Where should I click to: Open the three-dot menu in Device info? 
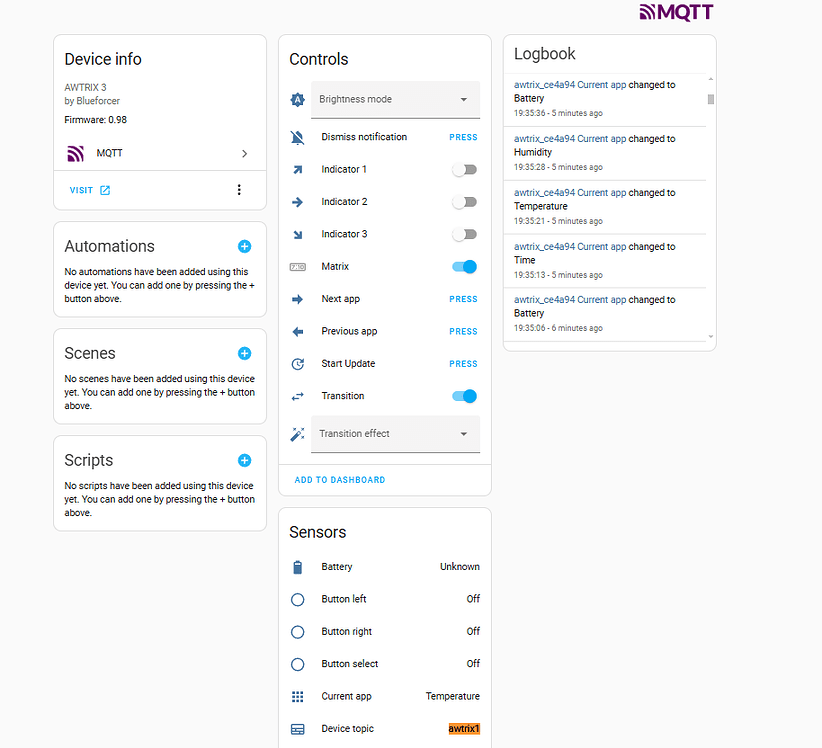pyautogui.click(x=238, y=190)
